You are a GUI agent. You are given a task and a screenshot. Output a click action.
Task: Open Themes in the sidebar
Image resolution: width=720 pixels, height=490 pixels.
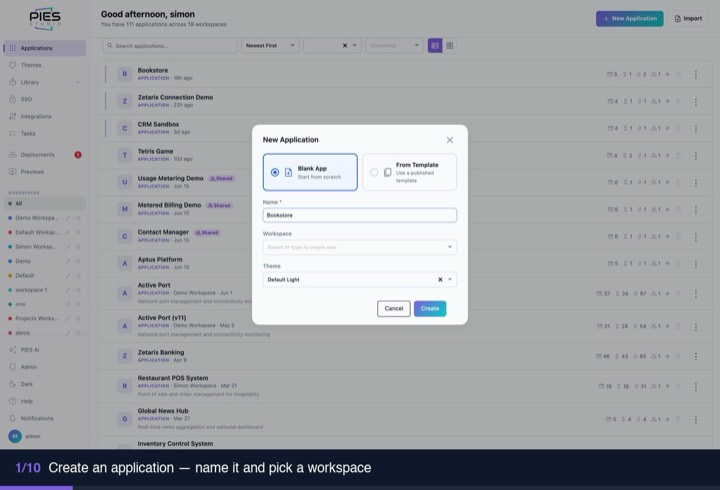pyautogui.click(x=45, y=65)
